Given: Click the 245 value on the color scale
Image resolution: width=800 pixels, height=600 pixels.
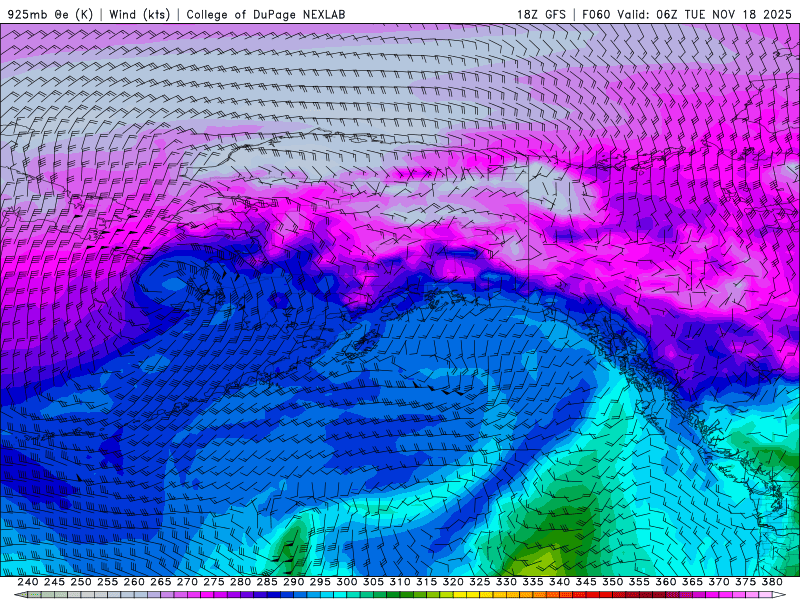Looking at the screenshot, I should click(54, 582).
